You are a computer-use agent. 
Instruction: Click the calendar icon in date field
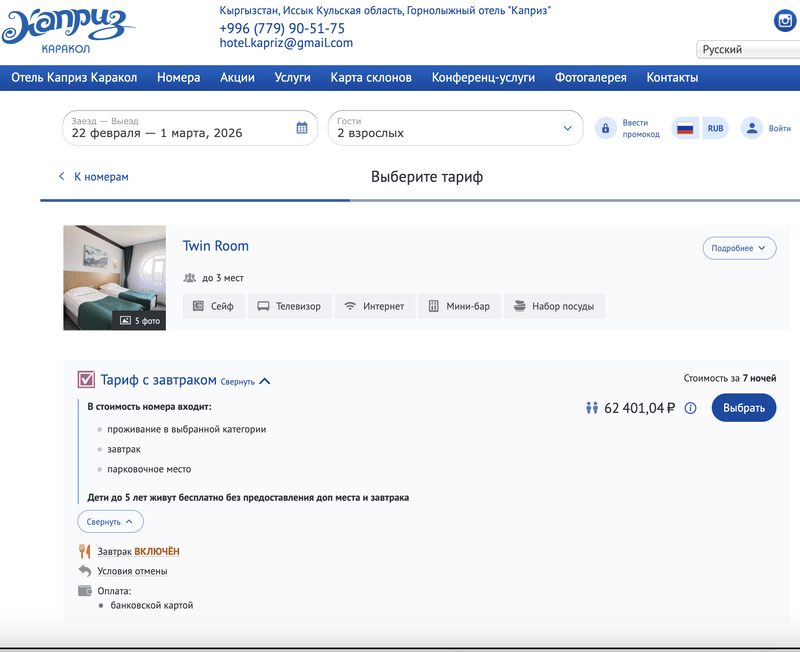coord(302,128)
